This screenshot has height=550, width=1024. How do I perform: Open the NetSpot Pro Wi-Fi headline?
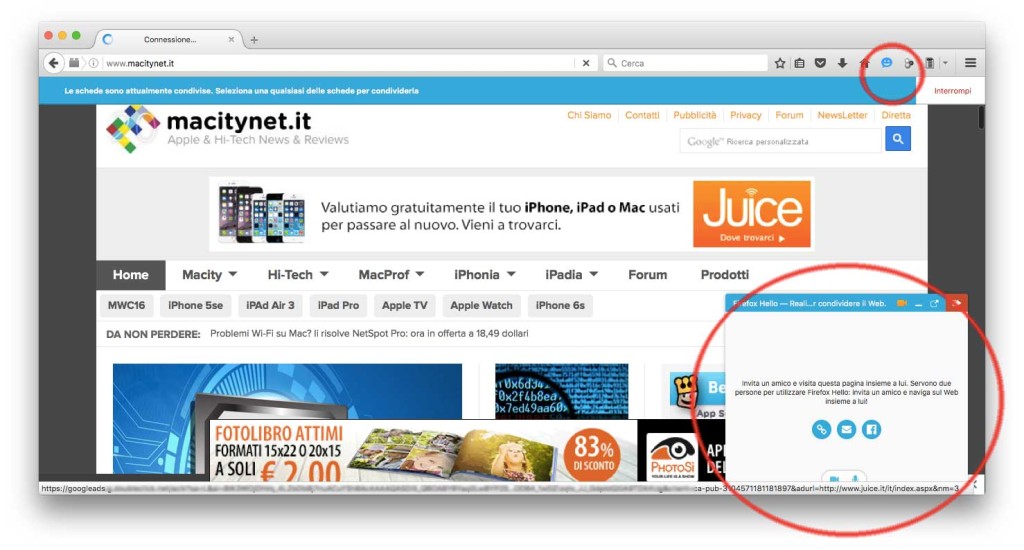(369, 334)
